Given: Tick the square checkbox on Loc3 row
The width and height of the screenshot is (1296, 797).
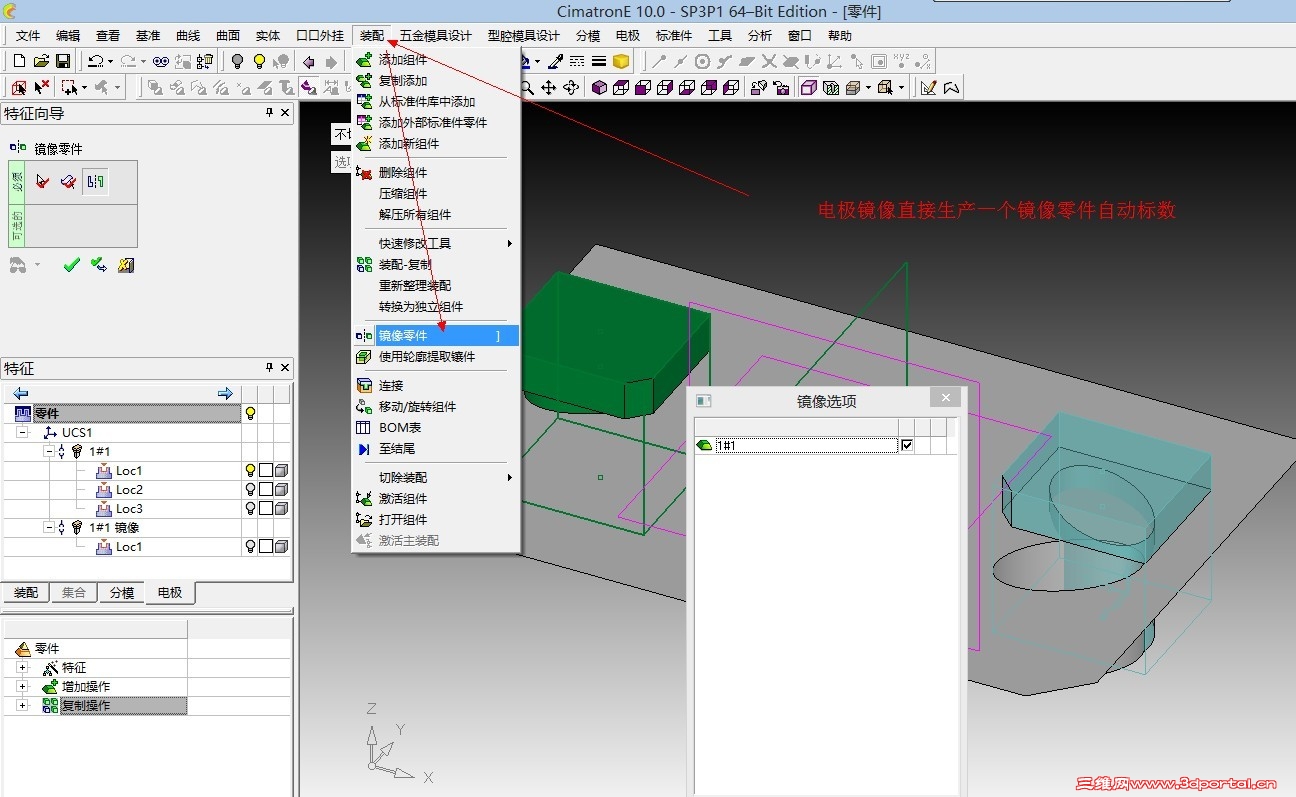Looking at the screenshot, I should click(266, 508).
